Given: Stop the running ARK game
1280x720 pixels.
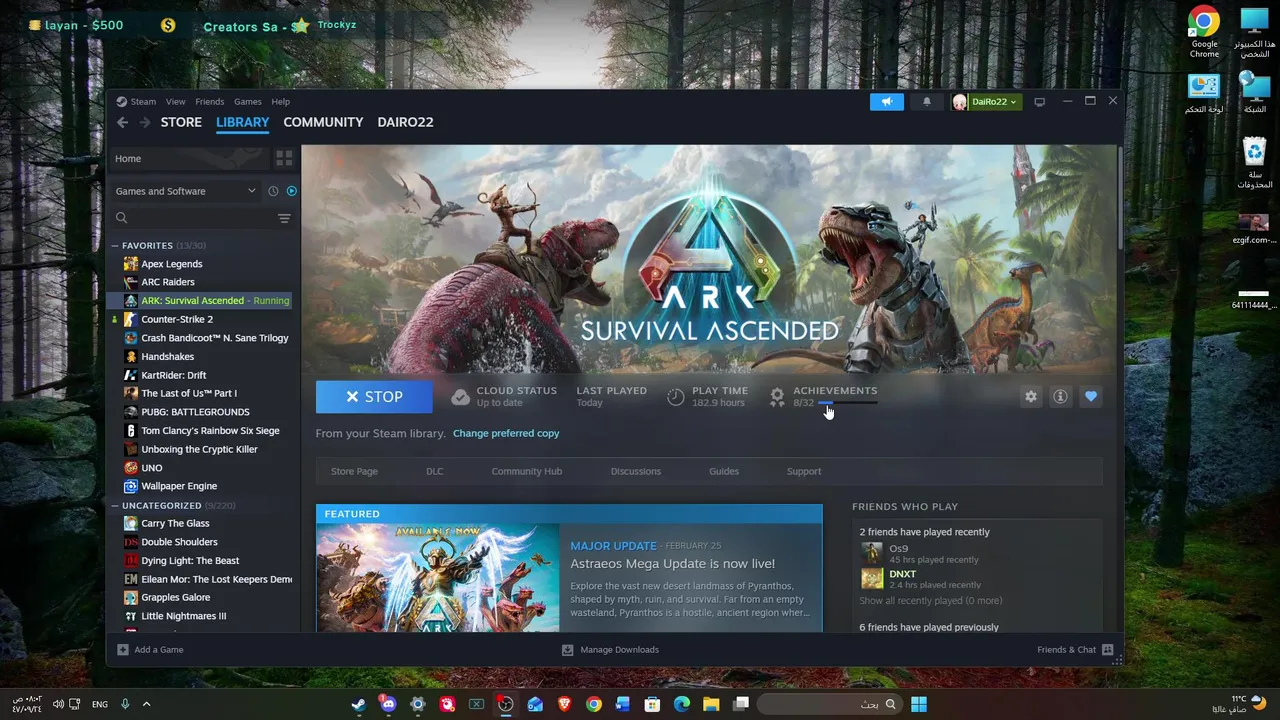Looking at the screenshot, I should (374, 397).
